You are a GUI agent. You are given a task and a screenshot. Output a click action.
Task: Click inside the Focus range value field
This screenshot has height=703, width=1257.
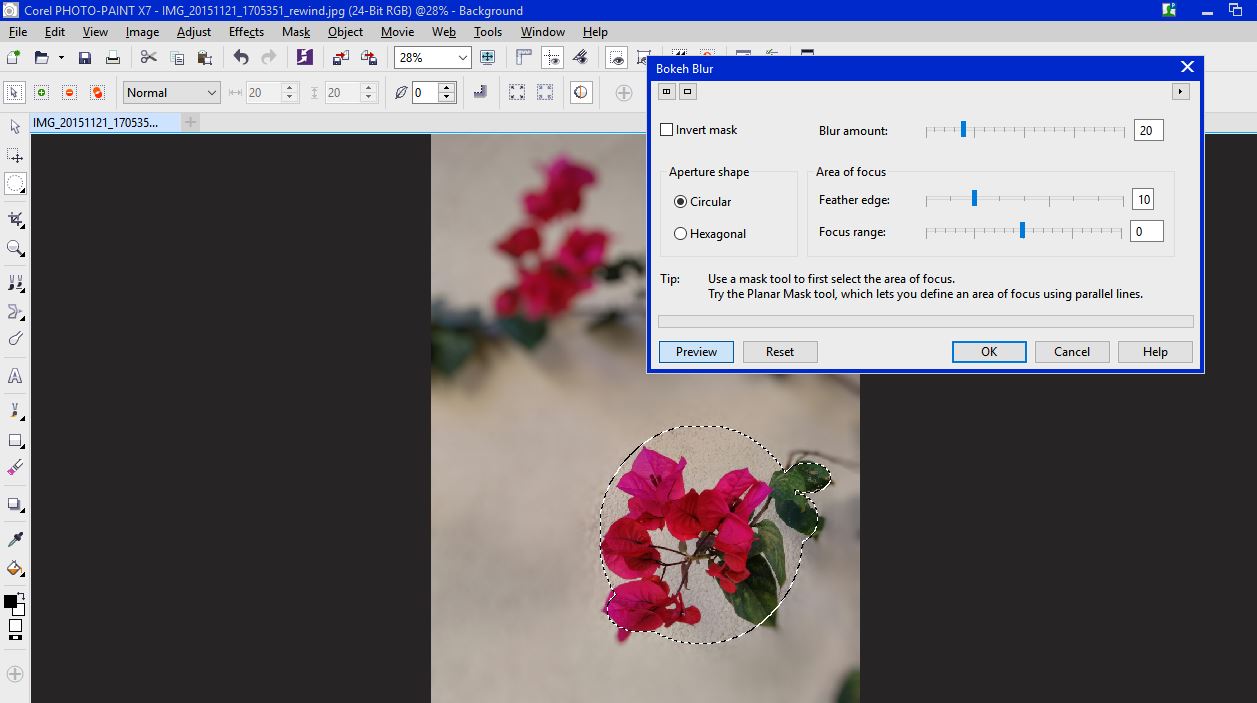(x=1146, y=231)
